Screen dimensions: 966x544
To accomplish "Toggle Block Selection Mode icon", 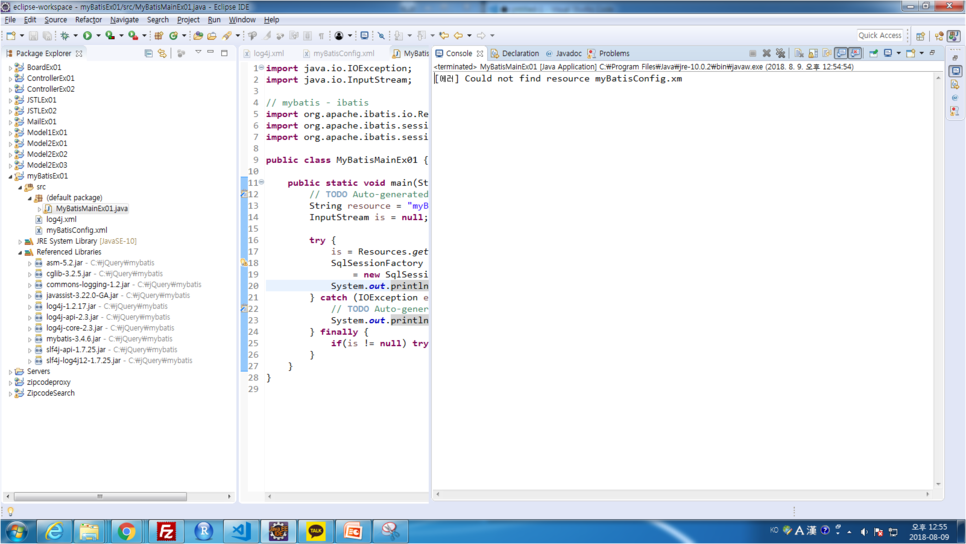I will pyautogui.click(x=307, y=36).
